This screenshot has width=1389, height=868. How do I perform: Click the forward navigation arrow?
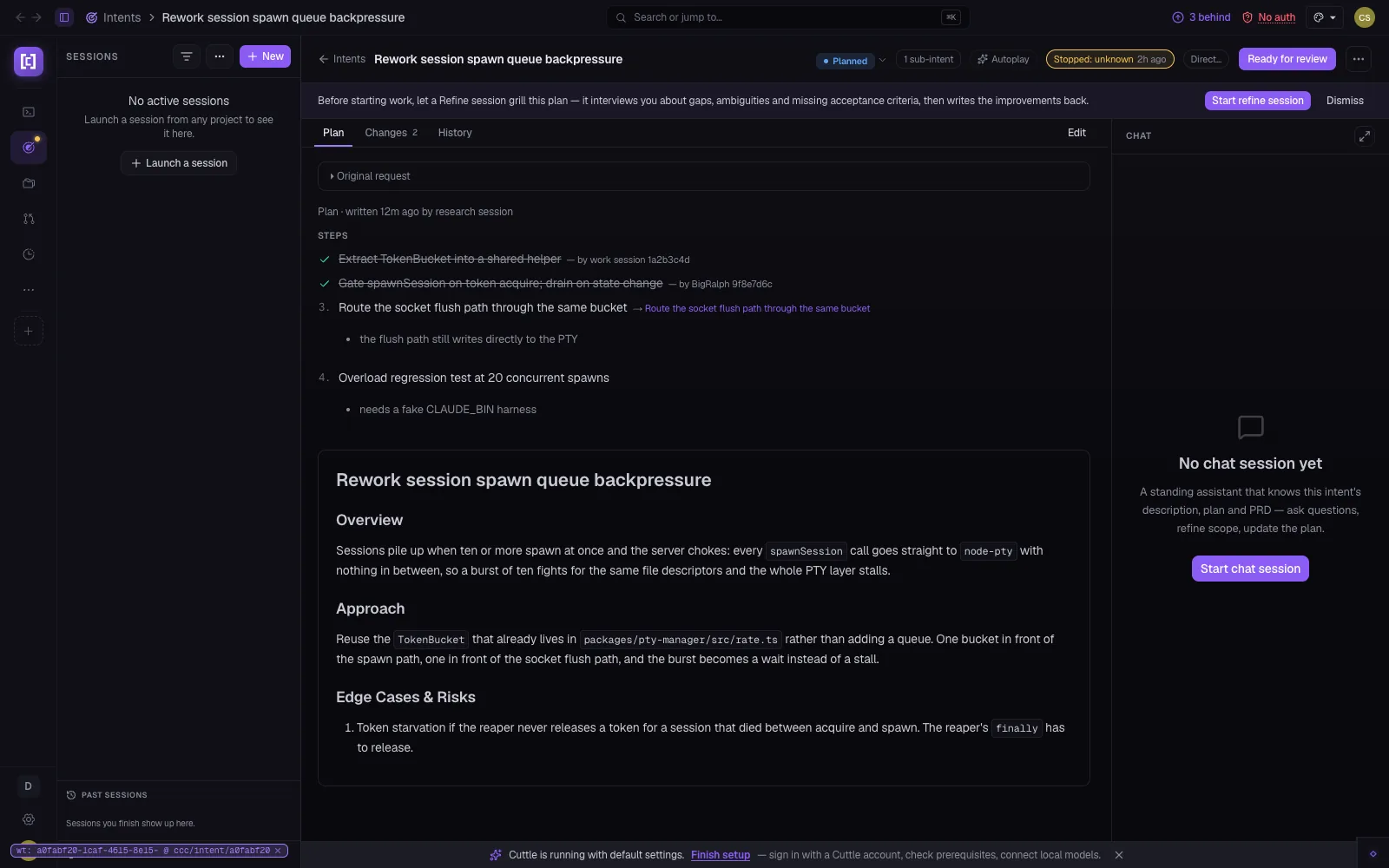[x=36, y=17]
